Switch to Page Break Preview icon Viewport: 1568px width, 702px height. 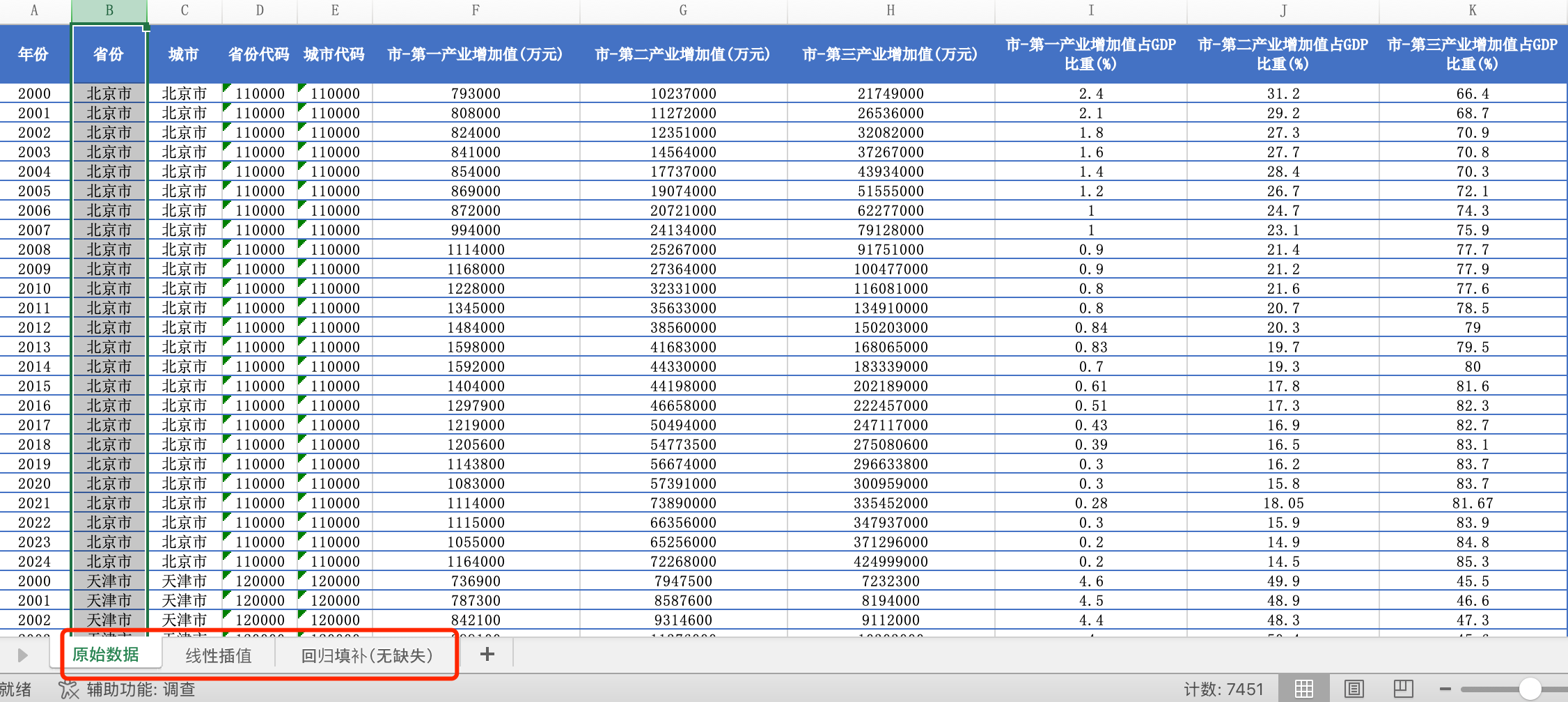coord(1403,689)
